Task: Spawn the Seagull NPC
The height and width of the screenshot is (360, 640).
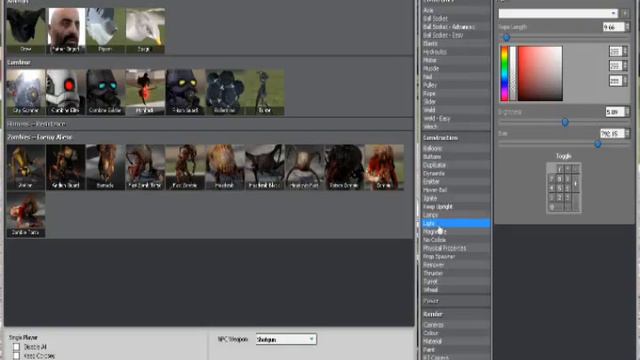Action: (145, 30)
